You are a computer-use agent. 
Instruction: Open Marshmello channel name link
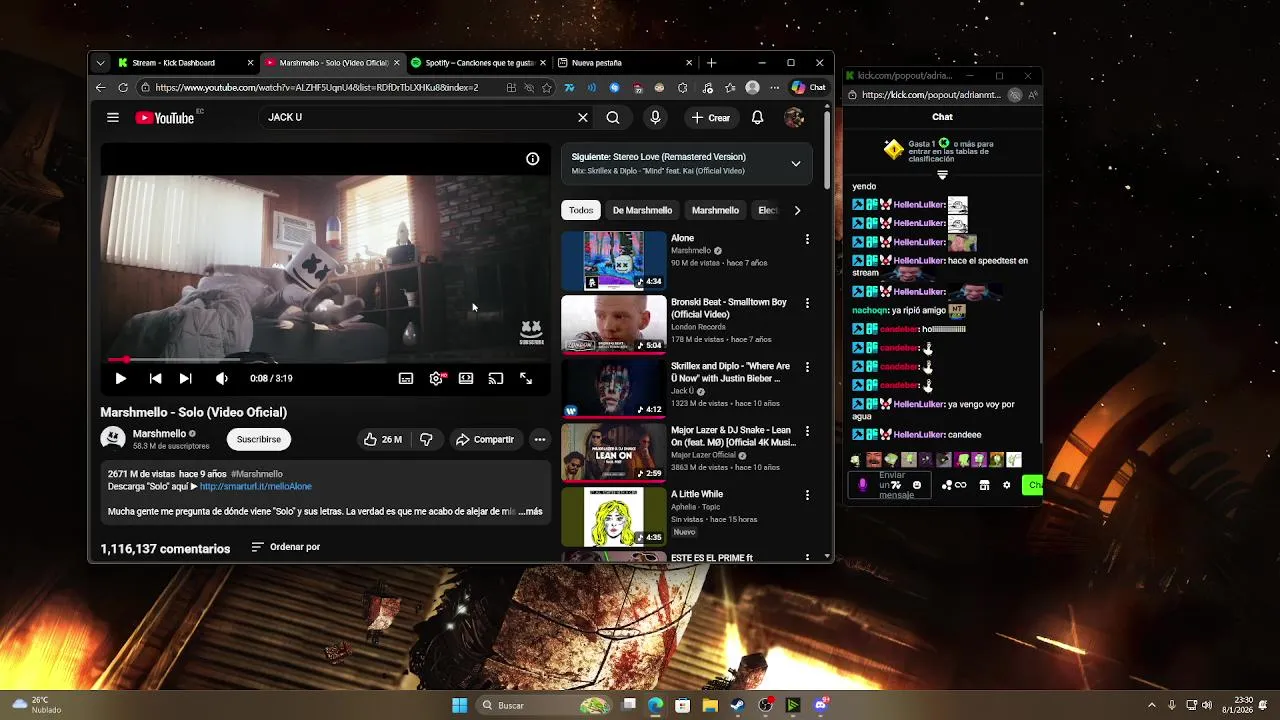coord(159,434)
